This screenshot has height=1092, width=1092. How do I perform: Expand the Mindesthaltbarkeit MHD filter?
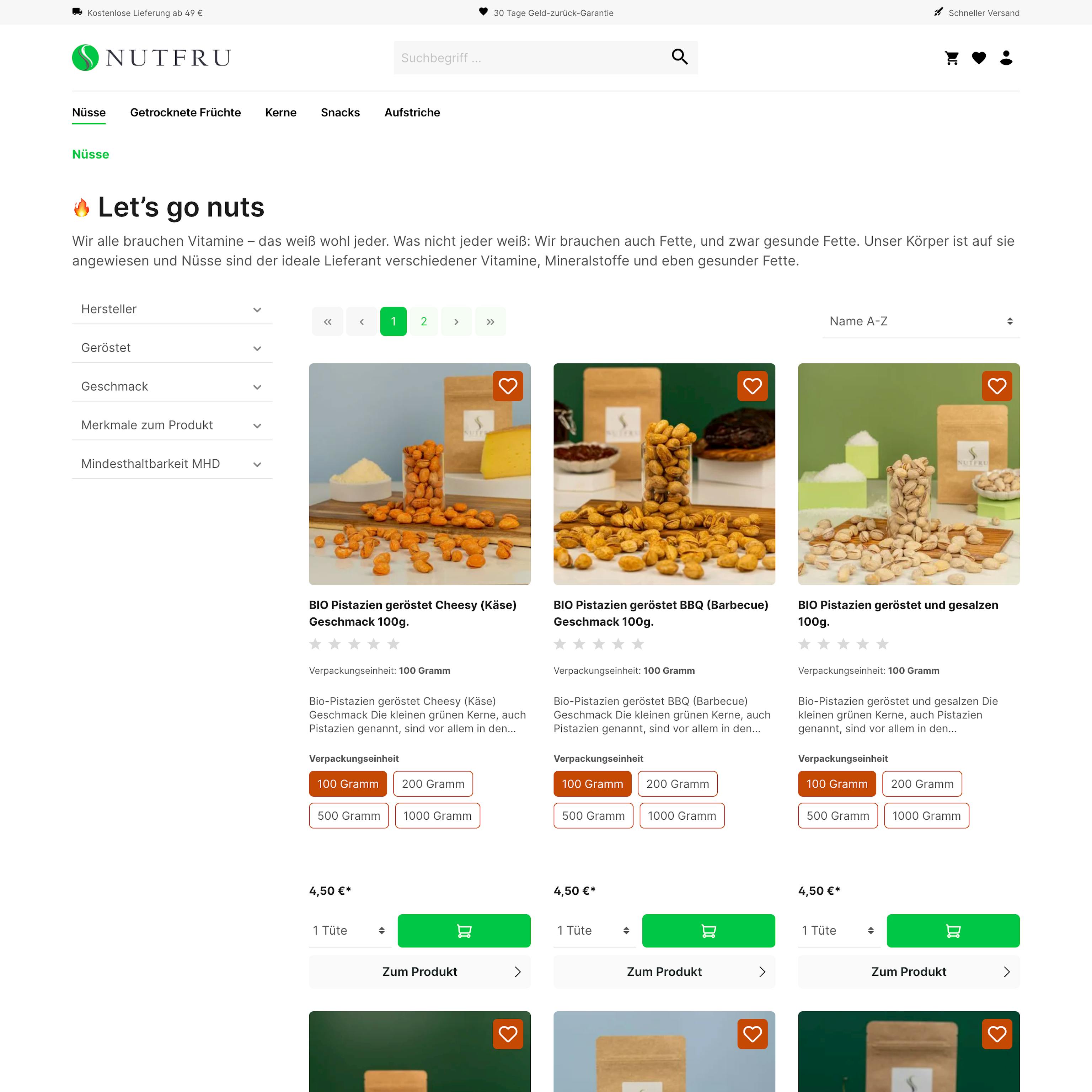[172, 464]
